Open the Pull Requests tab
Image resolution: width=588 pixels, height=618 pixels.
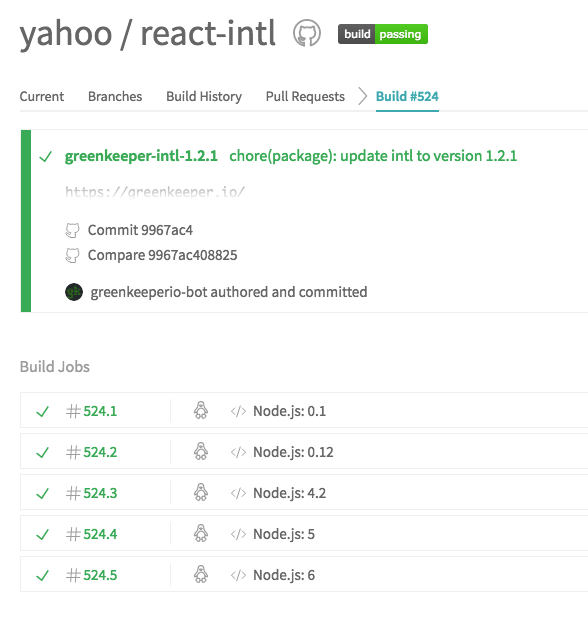coord(305,97)
